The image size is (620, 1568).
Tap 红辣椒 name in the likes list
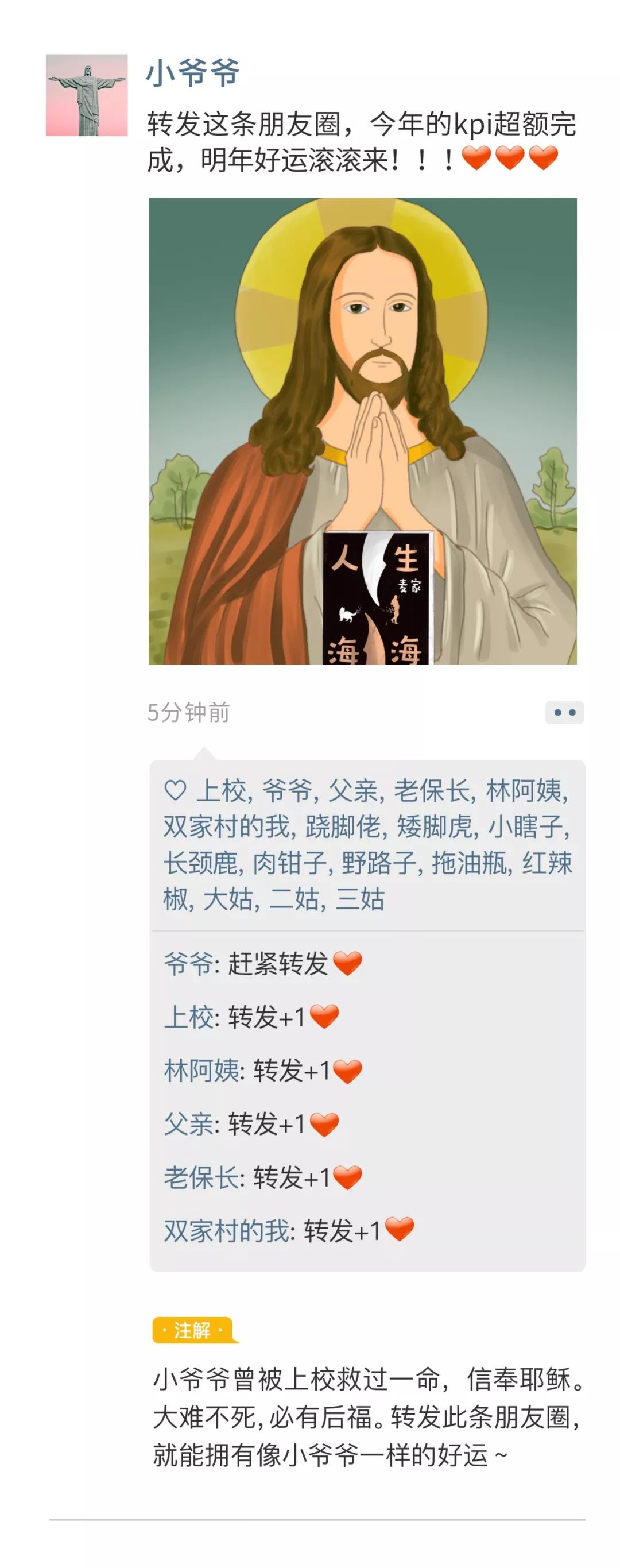click(x=367, y=881)
